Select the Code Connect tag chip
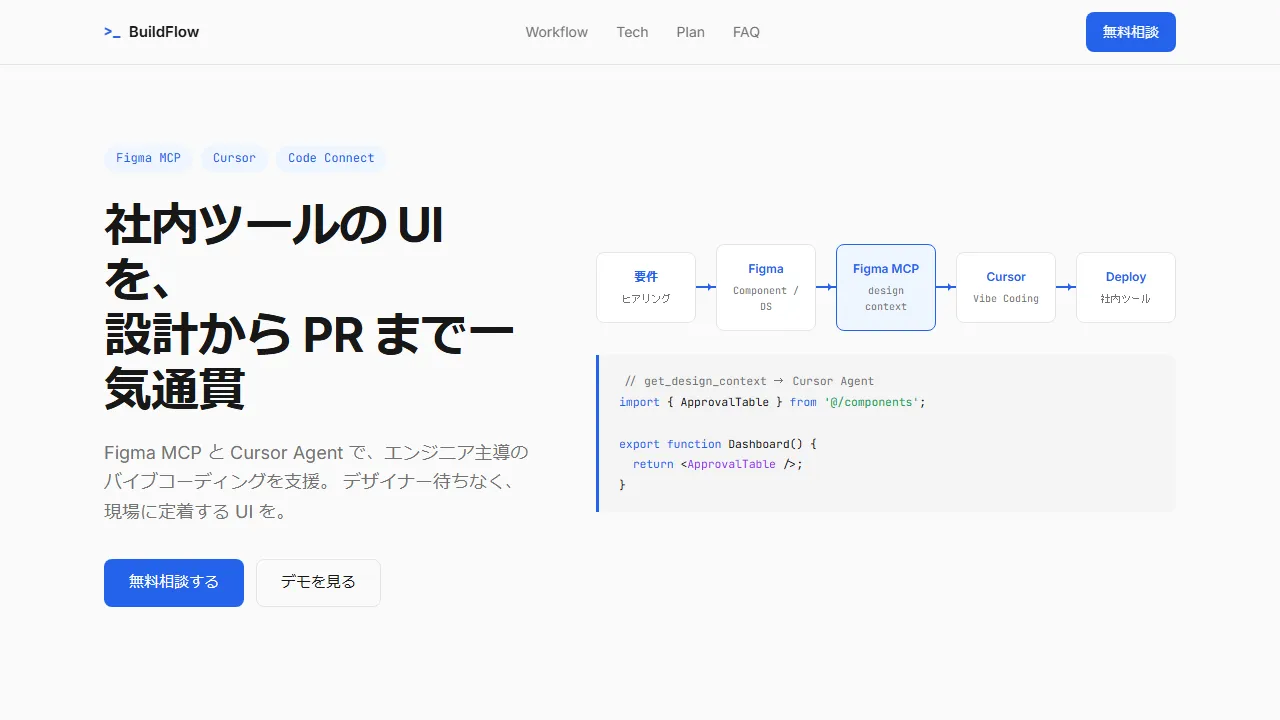The image size is (1280, 720). [331, 158]
